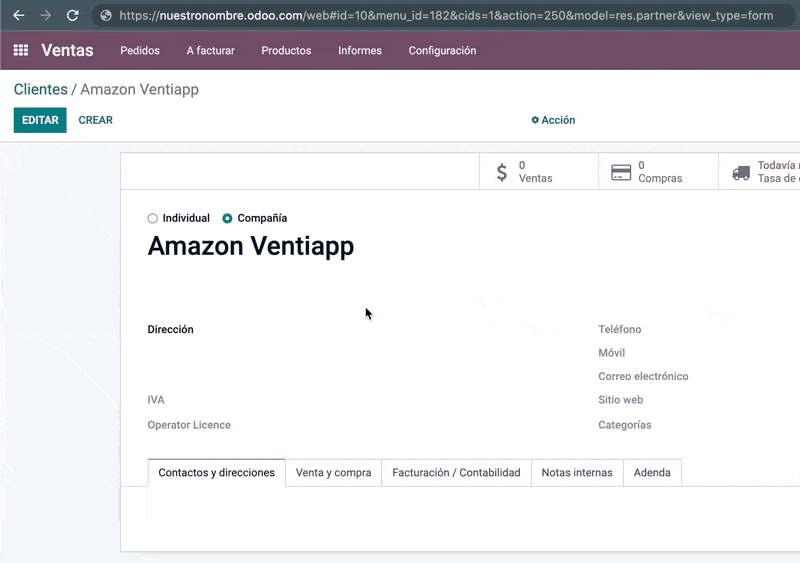Open the A facturar menu
Viewport: 800px width, 563px height.
click(210, 51)
